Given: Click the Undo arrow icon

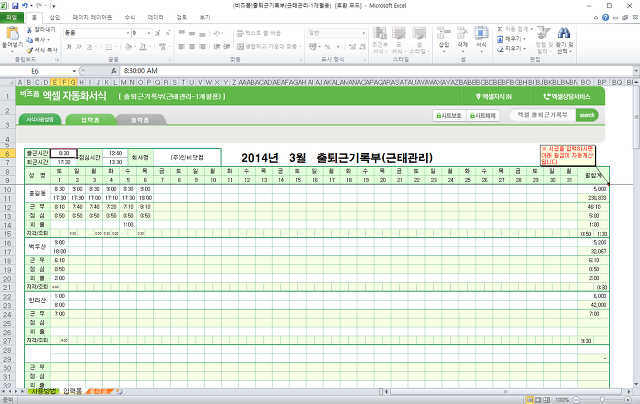Looking at the screenshot, I should pyautogui.click(x=25, y=6).
